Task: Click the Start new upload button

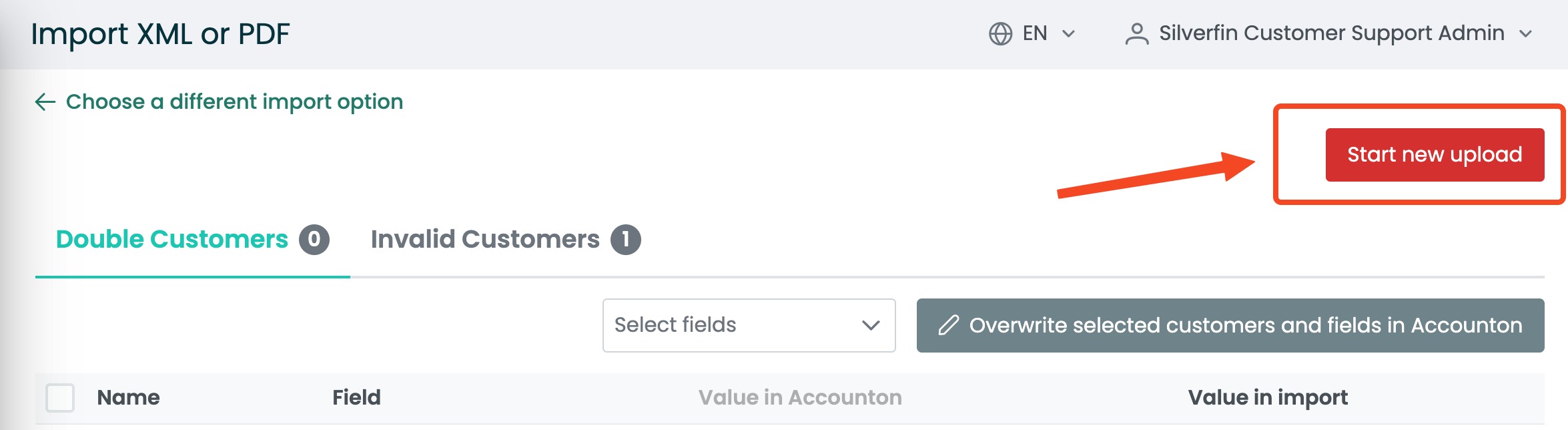Action: click(1435, 155)
